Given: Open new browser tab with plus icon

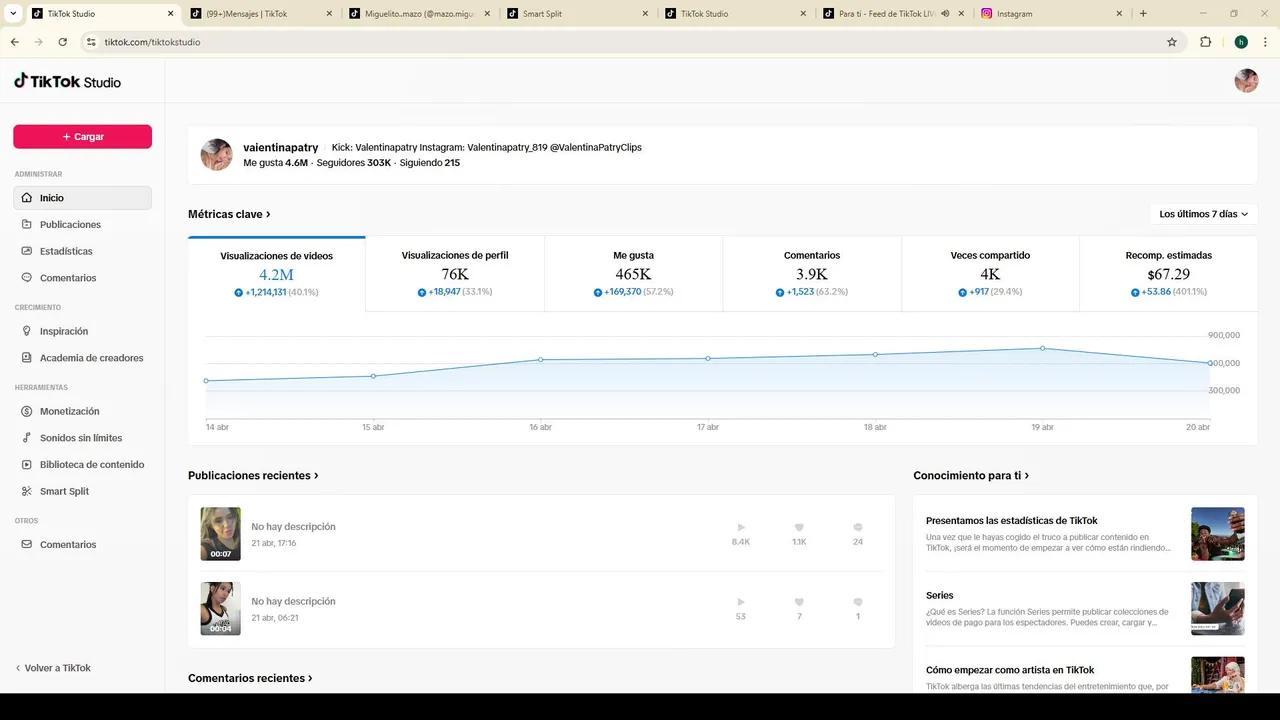Looking at the screenshot, I should (x=1143, y=14).
